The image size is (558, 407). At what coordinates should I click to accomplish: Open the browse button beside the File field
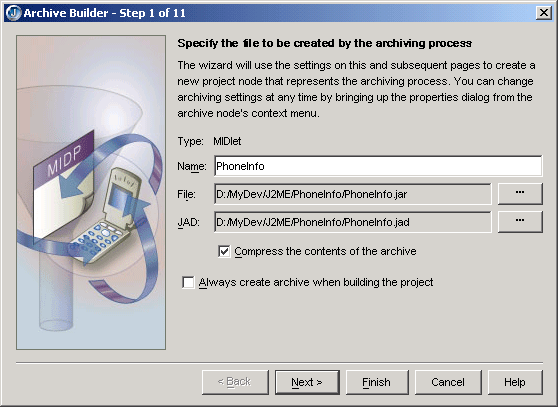point(520,194)
